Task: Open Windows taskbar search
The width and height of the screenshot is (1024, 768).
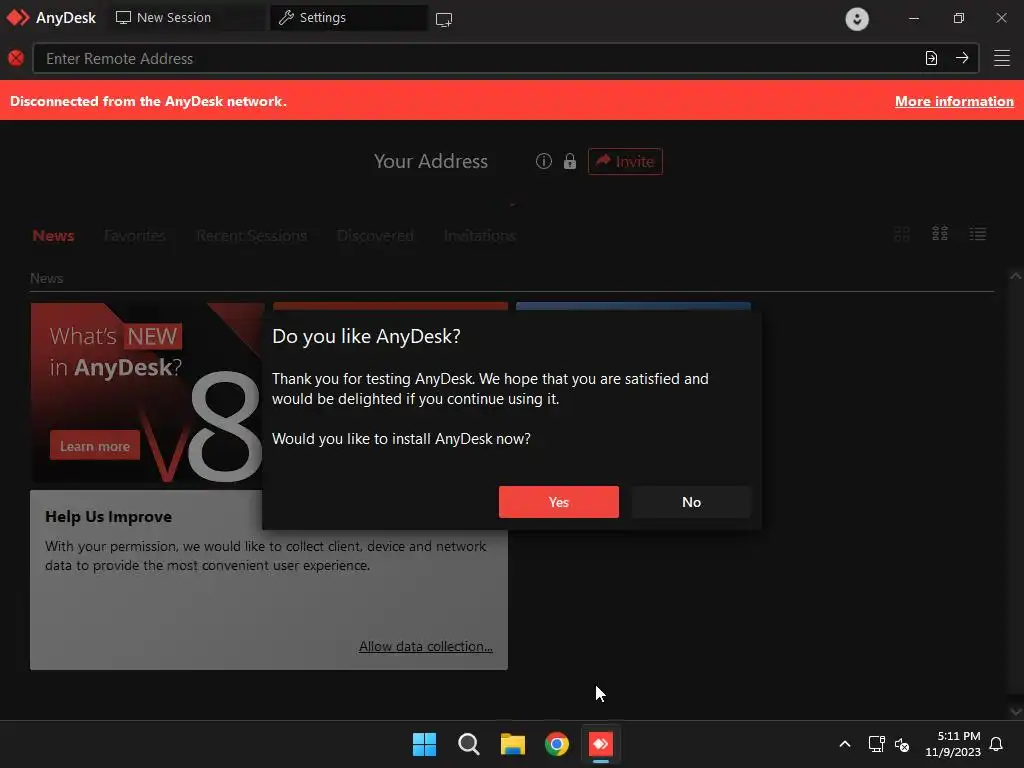Action: point(468,744)
